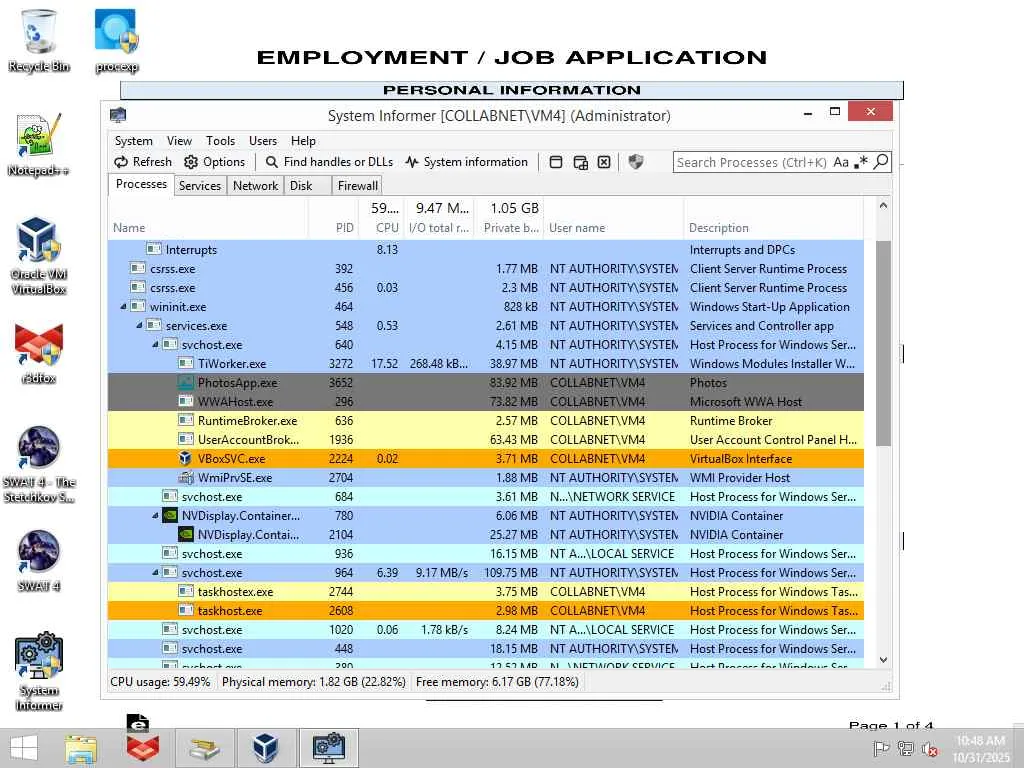Select the RuntimeBroker.exe row
This screenshot has height=768, width=1024.
point(486,421)
